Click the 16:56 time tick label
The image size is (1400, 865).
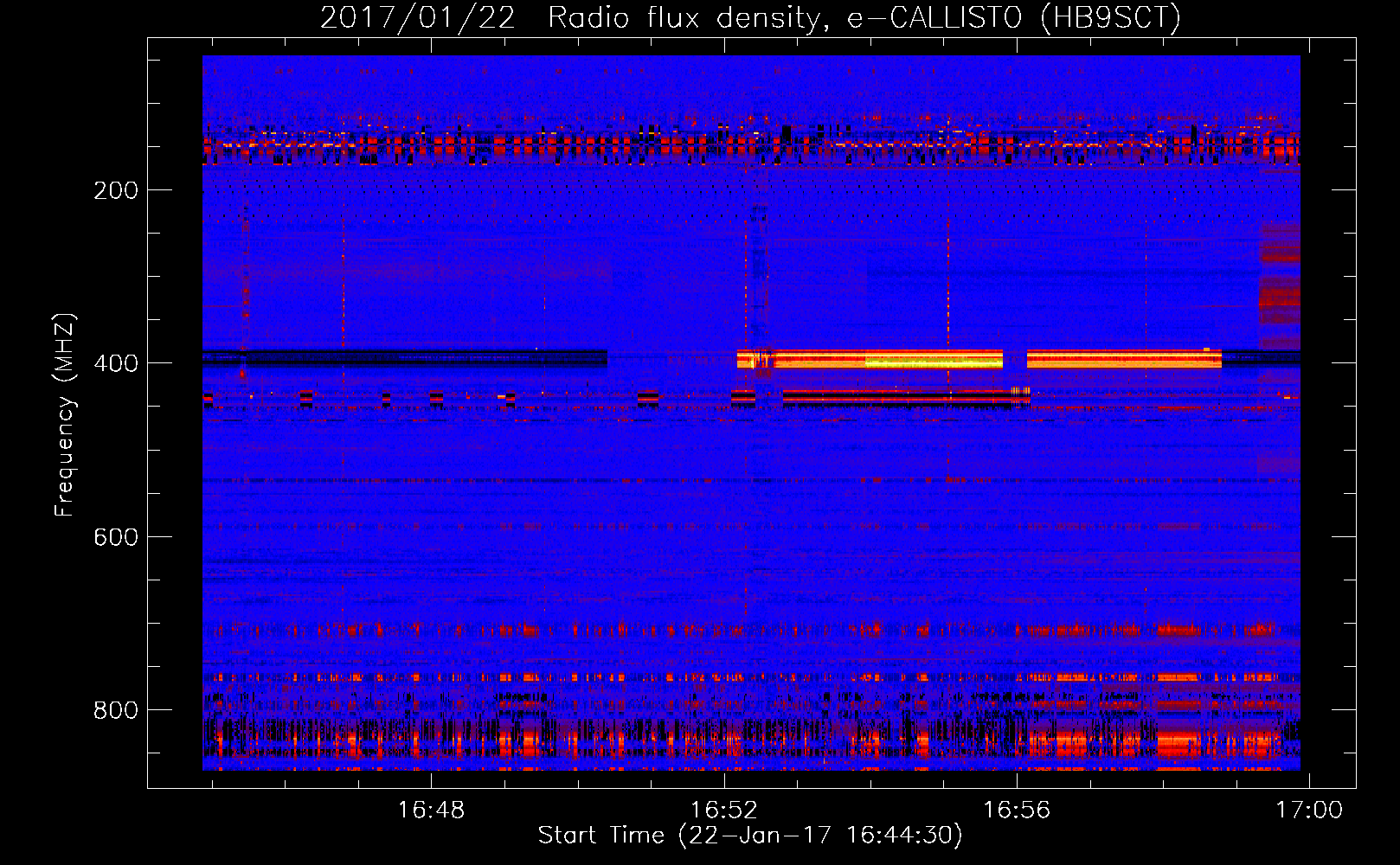(x=1017, y=810)
